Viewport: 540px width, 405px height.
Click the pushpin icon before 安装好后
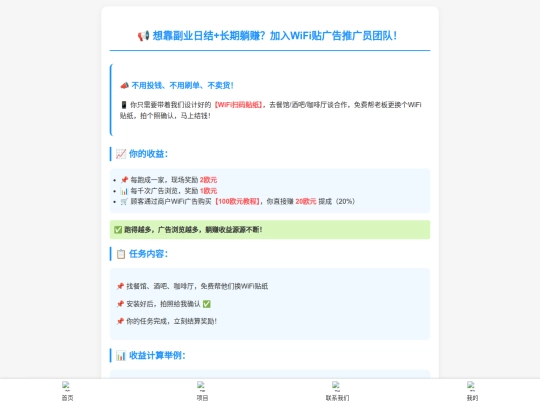point(120,304)
